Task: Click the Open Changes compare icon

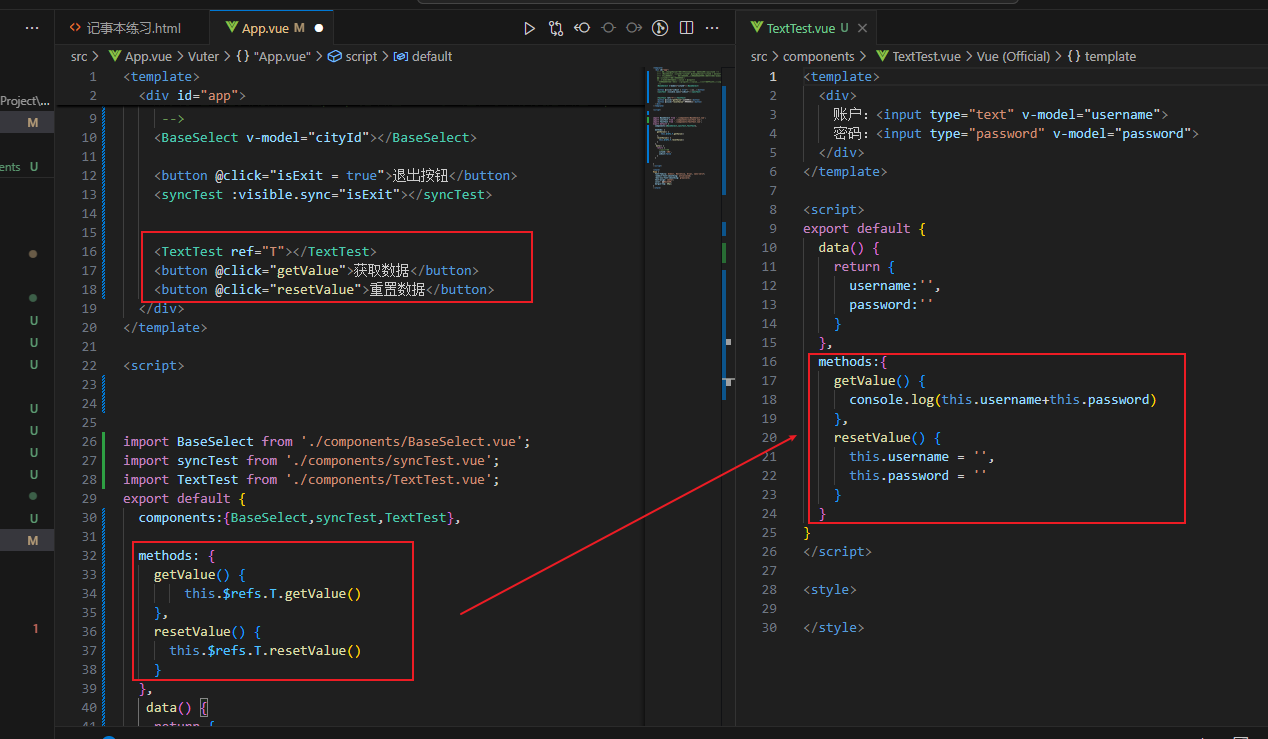Action: pos(556,28)
